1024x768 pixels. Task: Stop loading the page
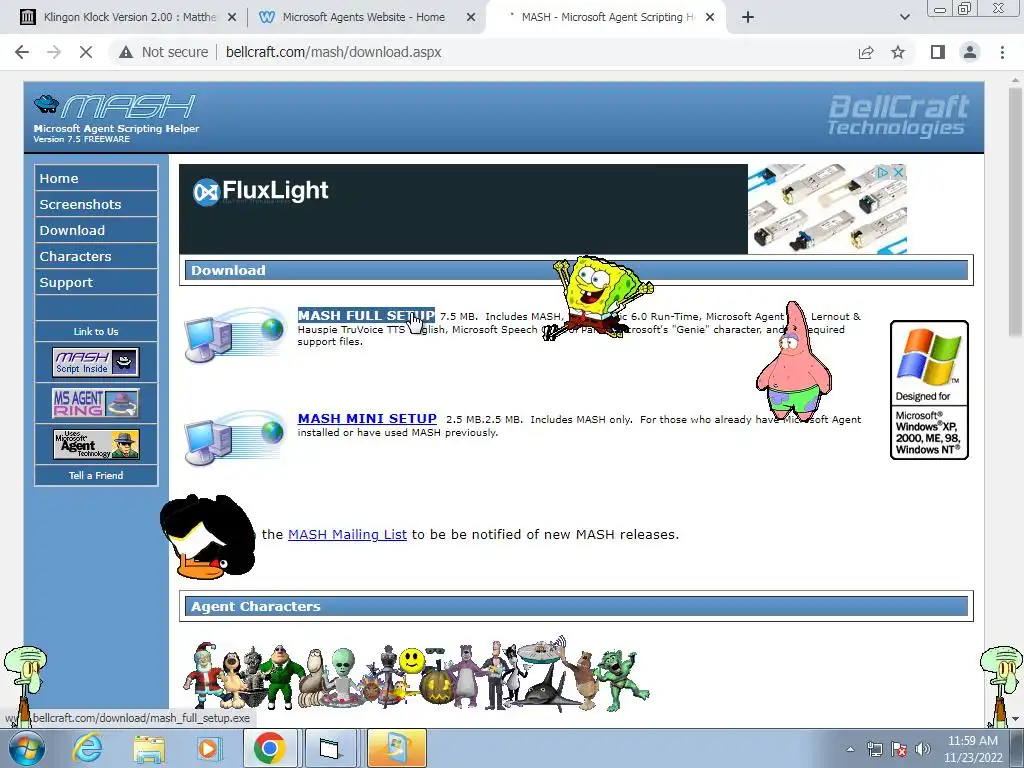point(86,52)
